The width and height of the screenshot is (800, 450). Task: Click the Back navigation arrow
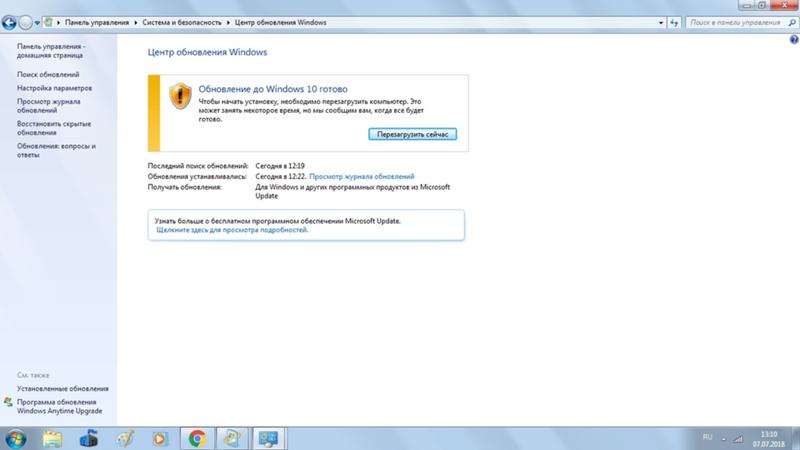coord(9,22)
